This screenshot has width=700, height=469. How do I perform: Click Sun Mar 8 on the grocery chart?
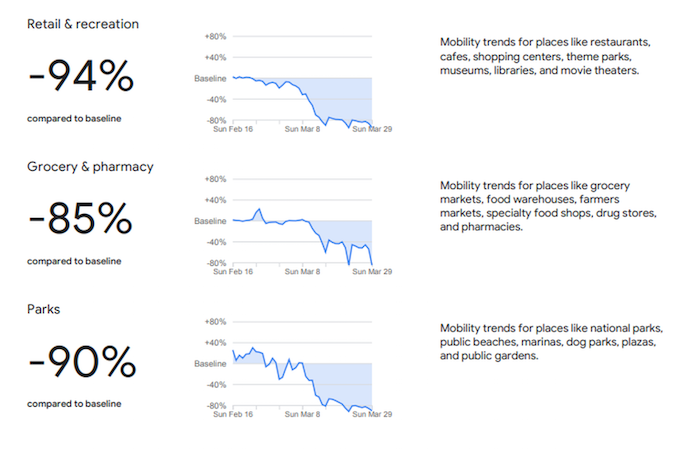[x=304, y=272]
